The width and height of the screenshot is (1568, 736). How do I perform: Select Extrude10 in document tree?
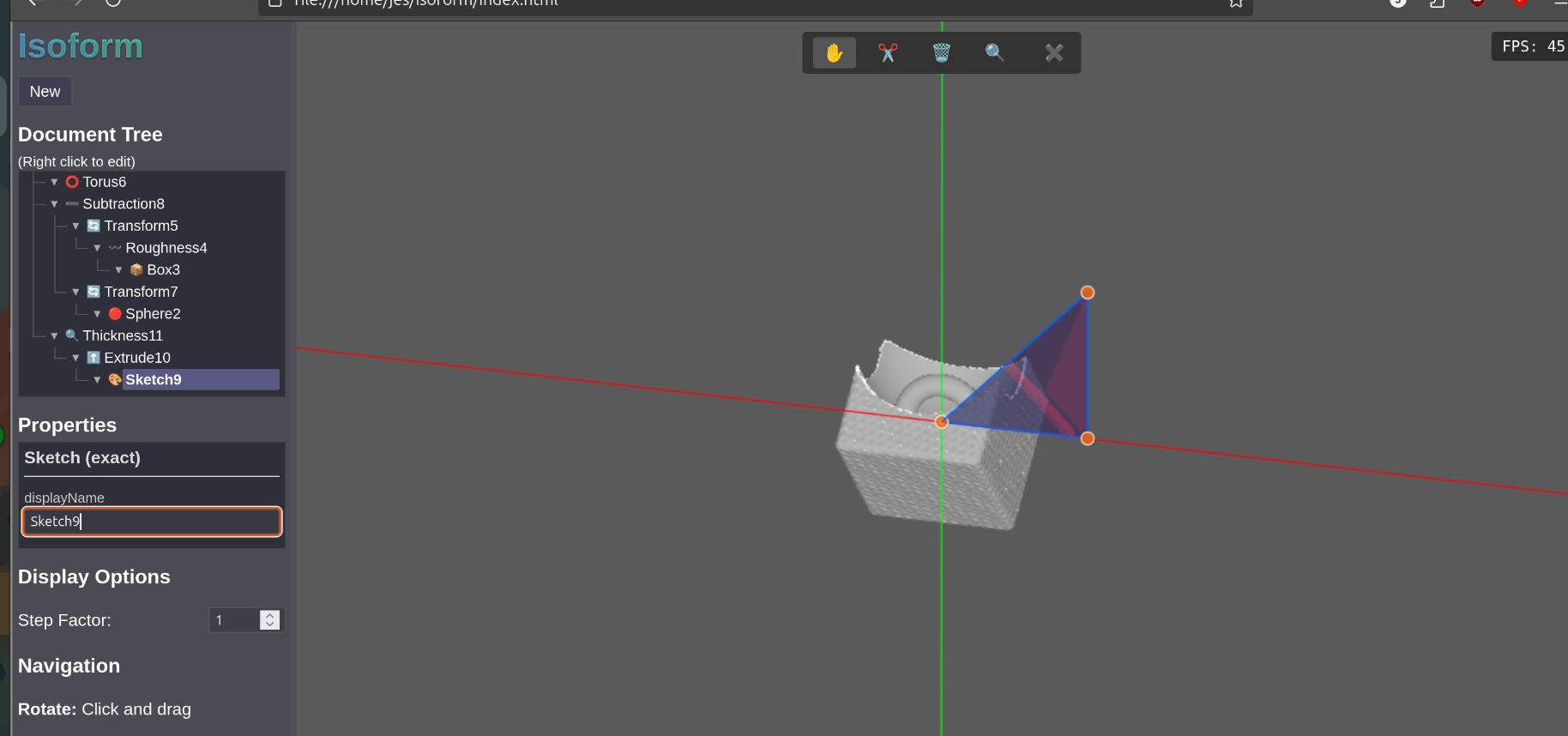137,358
